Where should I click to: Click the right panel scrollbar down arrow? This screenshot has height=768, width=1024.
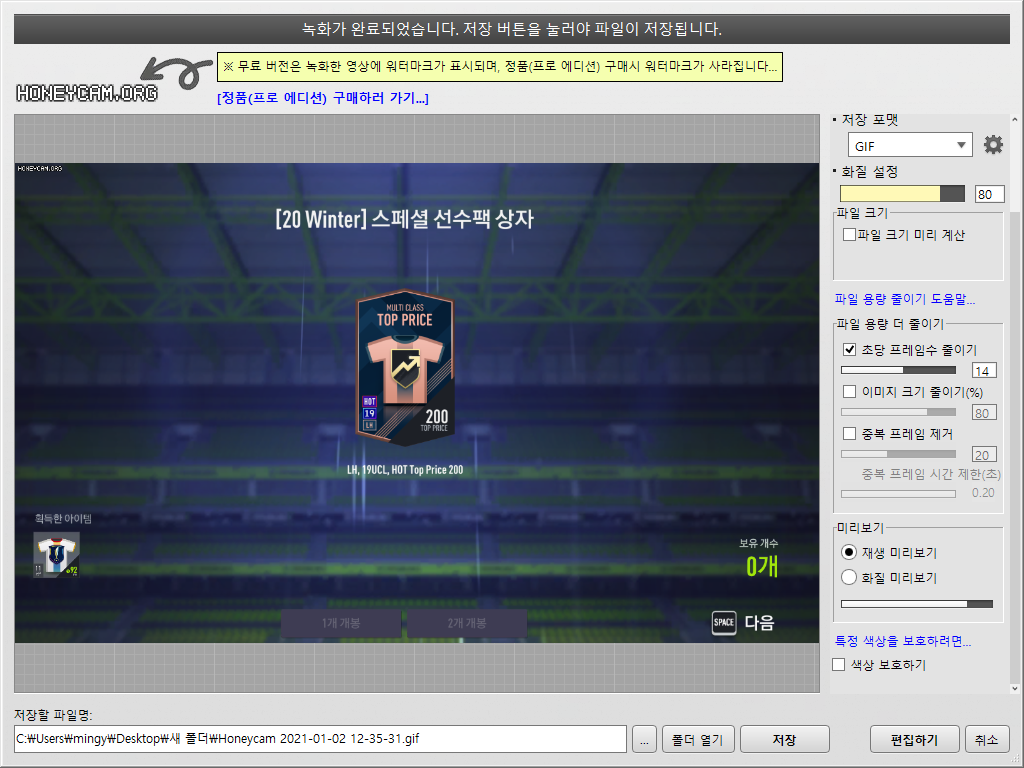coord(1014,688)
